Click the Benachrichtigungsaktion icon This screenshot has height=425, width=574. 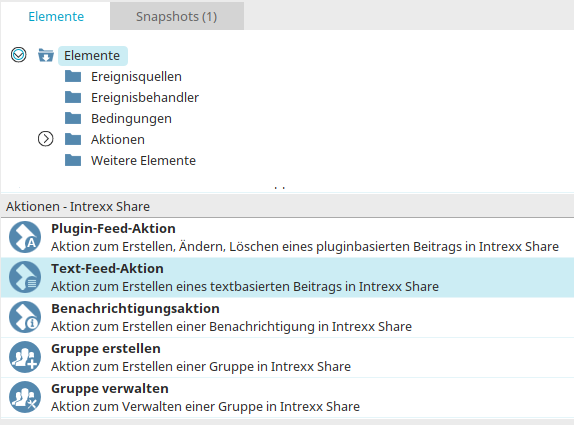pyautogui.click(x=25, y=317)
